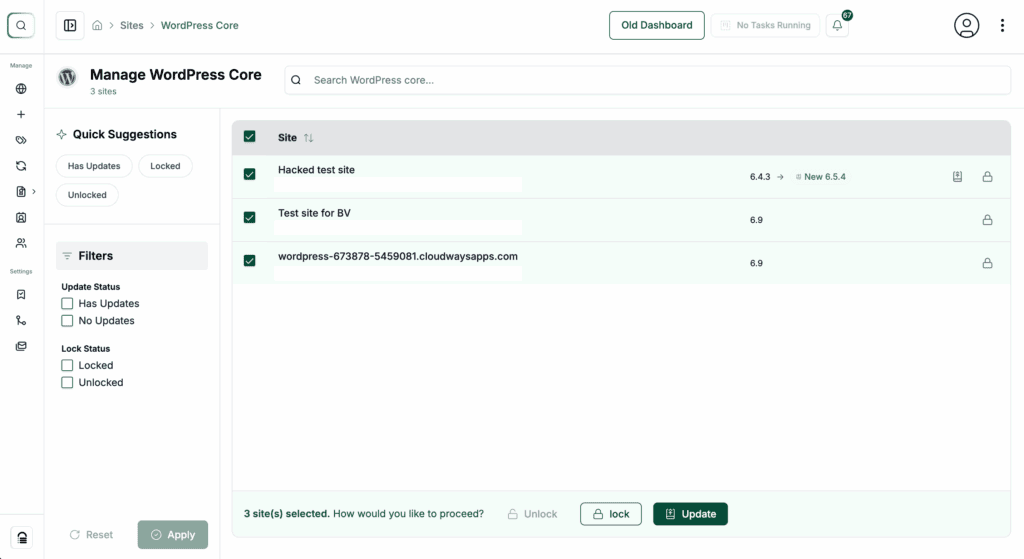Click the Update button in bottom bar

point(690,514)
